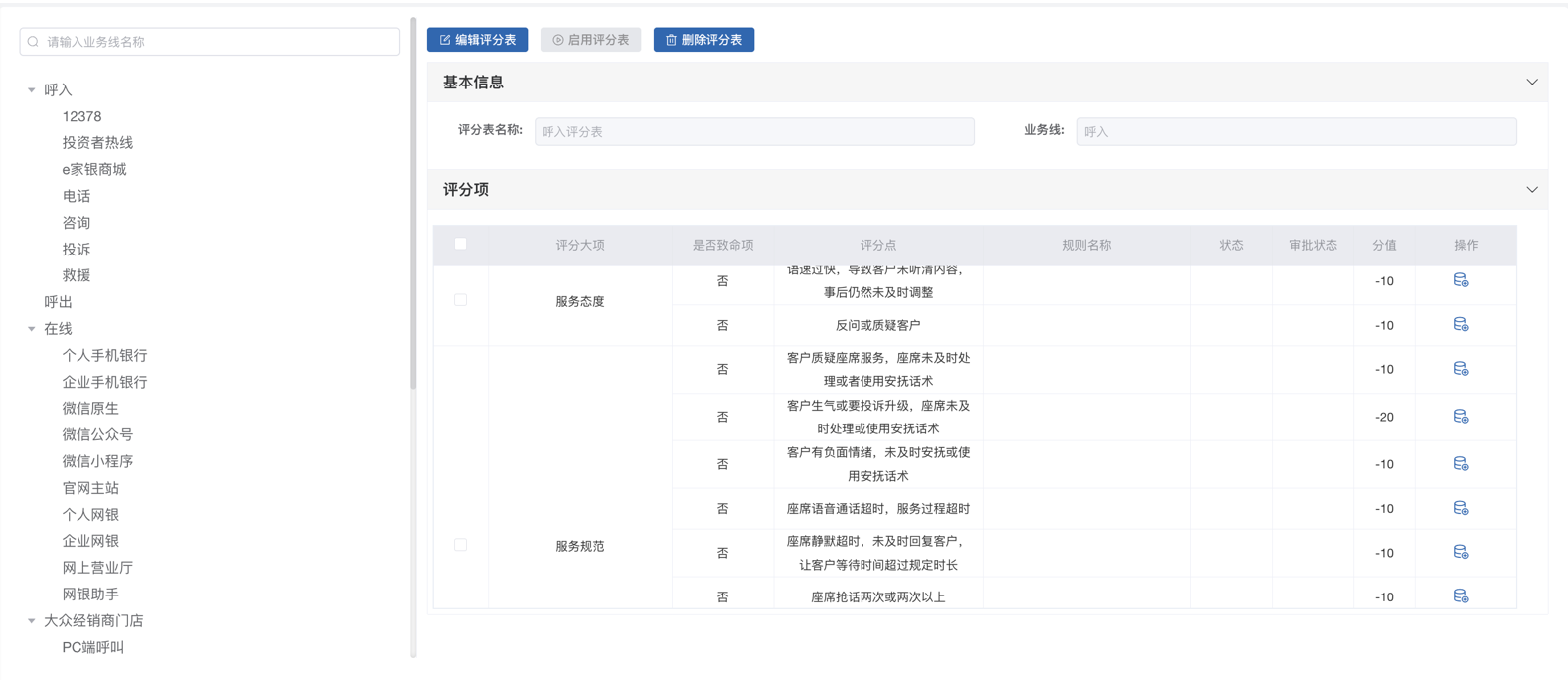Select 微信小程序 tree item

(97, 461)
